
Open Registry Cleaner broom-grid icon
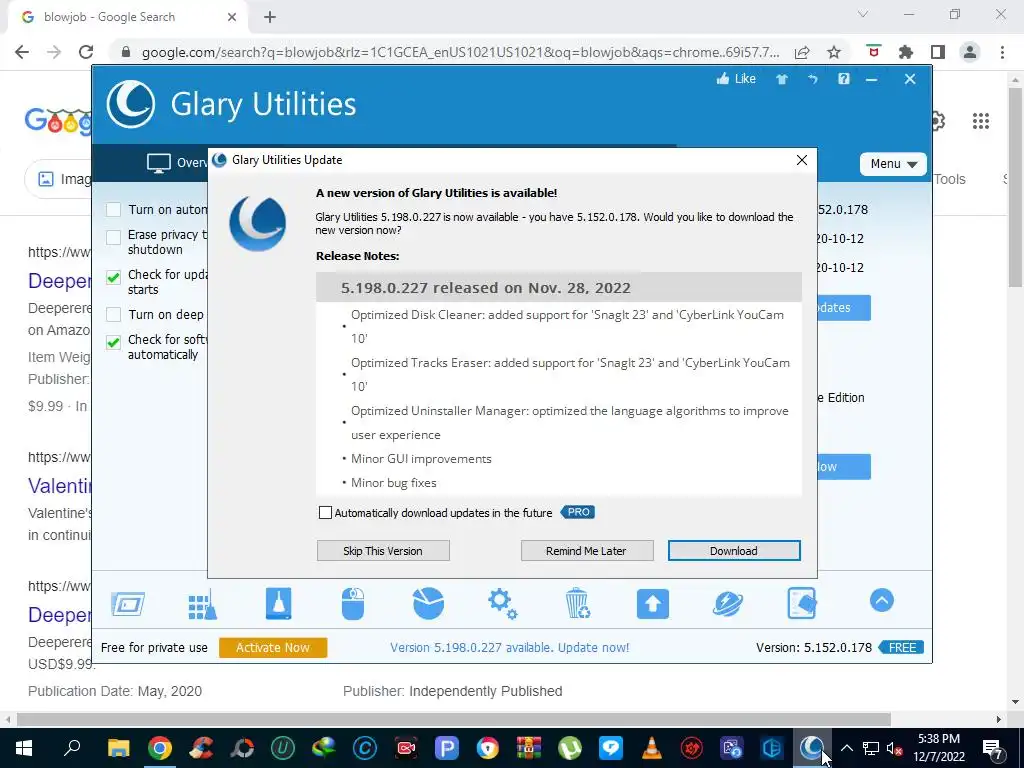pyautogui.click(x=202, y=604)
